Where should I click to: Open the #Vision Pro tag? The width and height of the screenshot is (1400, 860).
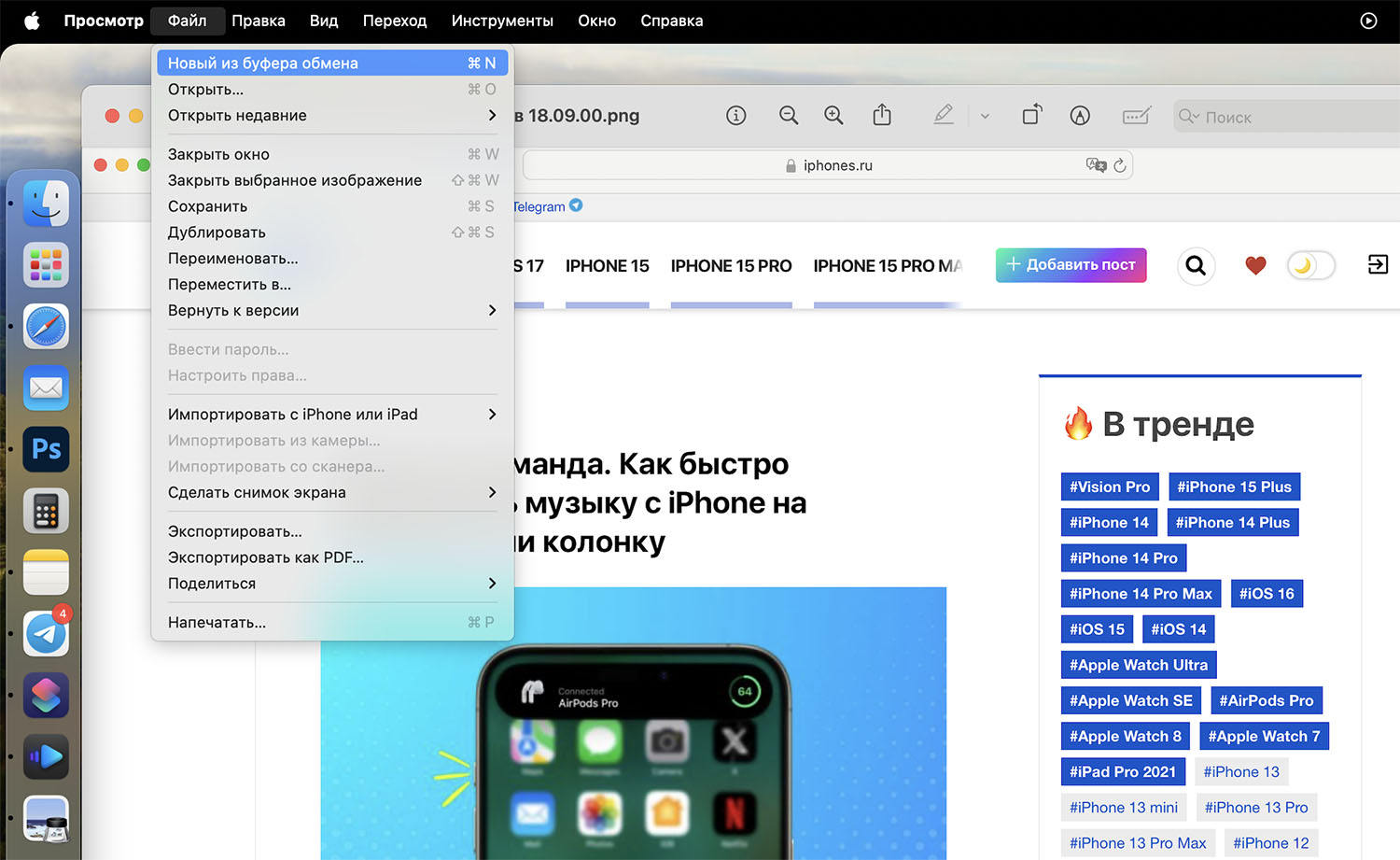click(1110, 486)
